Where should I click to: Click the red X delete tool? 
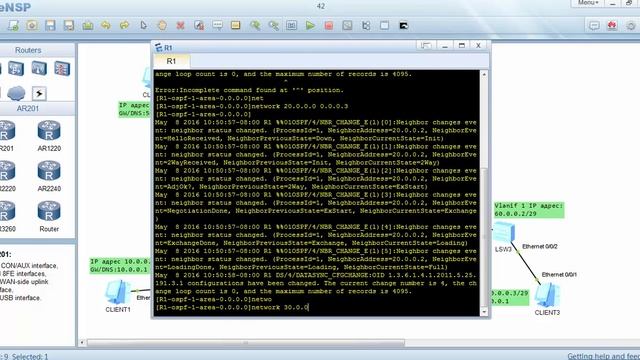click(180, 26)
